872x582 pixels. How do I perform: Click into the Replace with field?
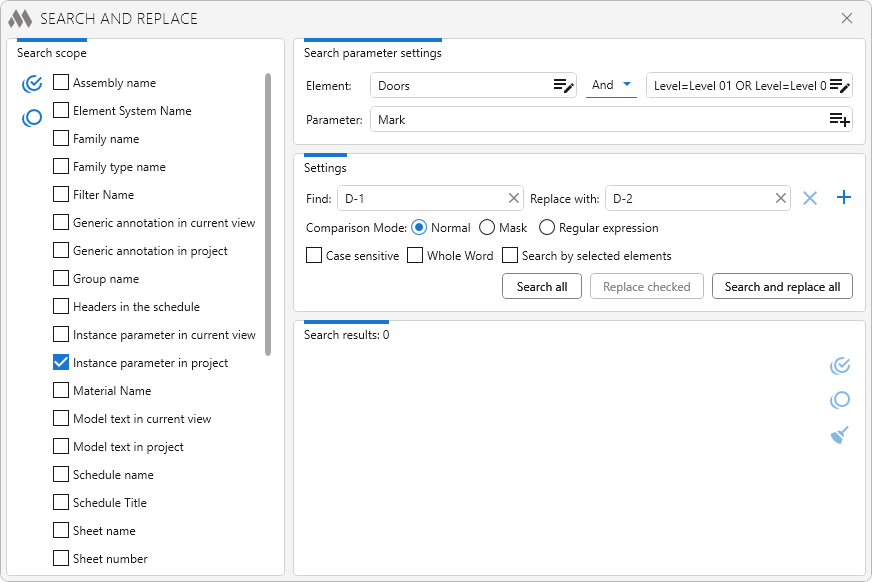(690, 198)
